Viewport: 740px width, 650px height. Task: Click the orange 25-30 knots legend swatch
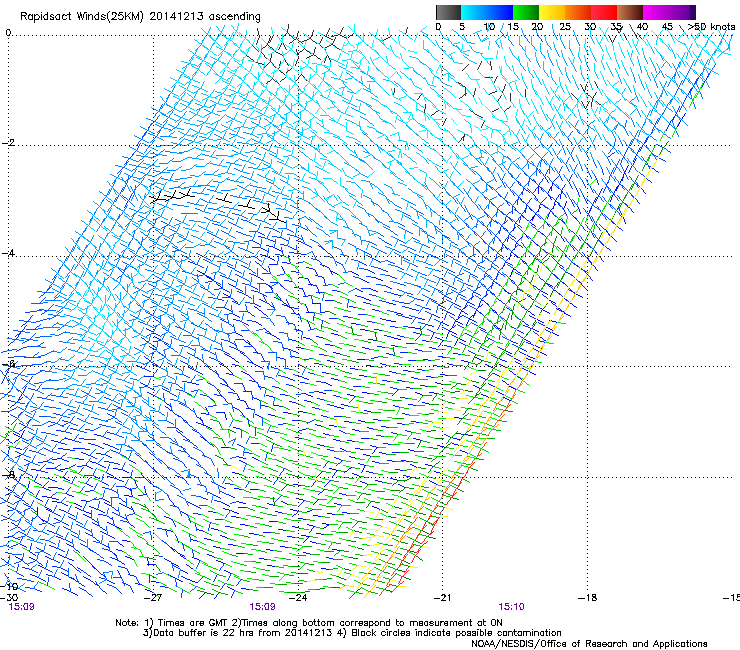[578, 12]
